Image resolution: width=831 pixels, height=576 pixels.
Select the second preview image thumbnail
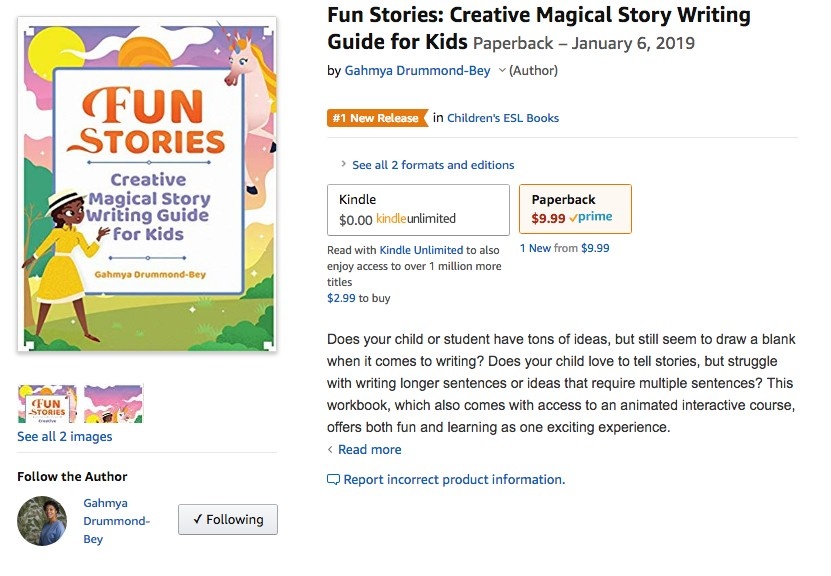coord(113,404)
